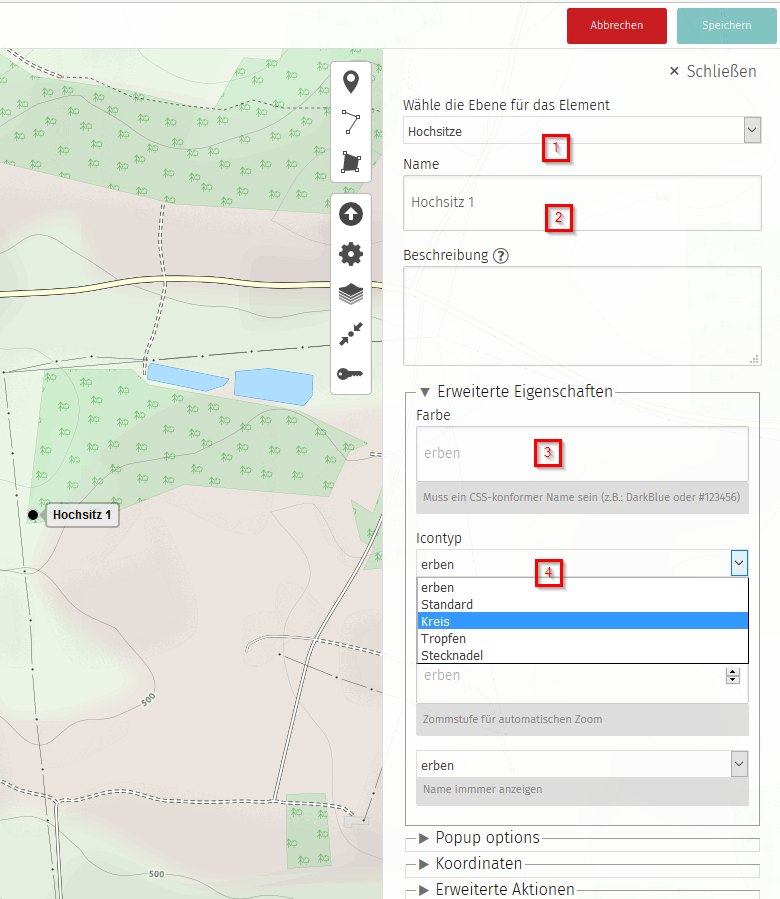Choose 'Standard' in Icontyp list
The image size is (780, 899).
coord(582,604)
